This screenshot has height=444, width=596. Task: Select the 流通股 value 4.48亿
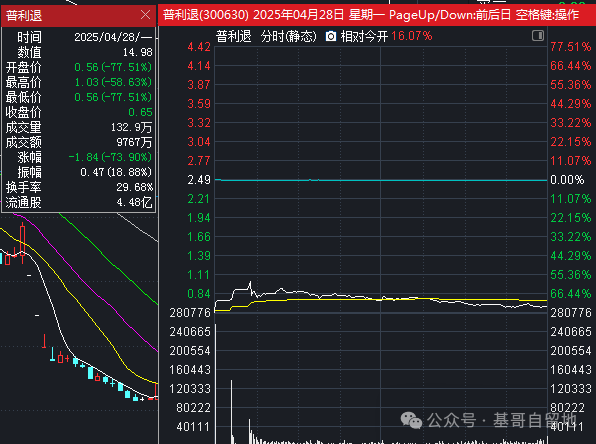[134, 202]
